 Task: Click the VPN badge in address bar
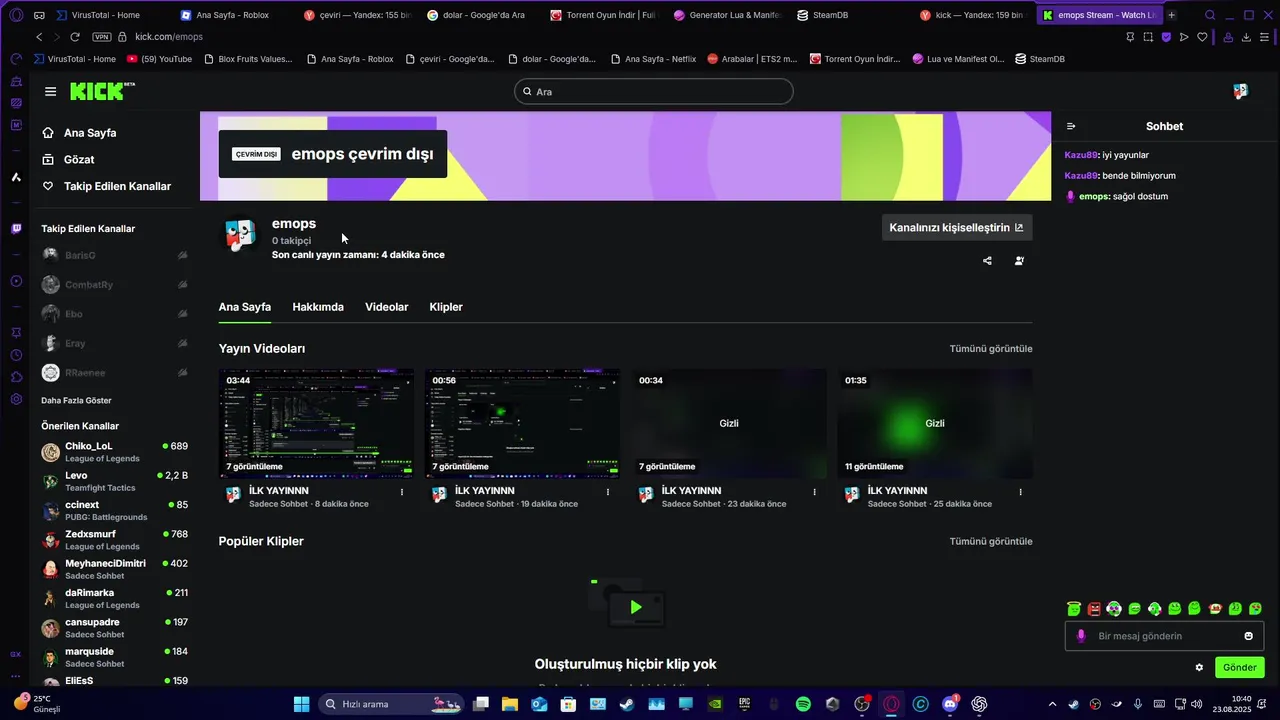pyautogui.click(x=102, y=37)
